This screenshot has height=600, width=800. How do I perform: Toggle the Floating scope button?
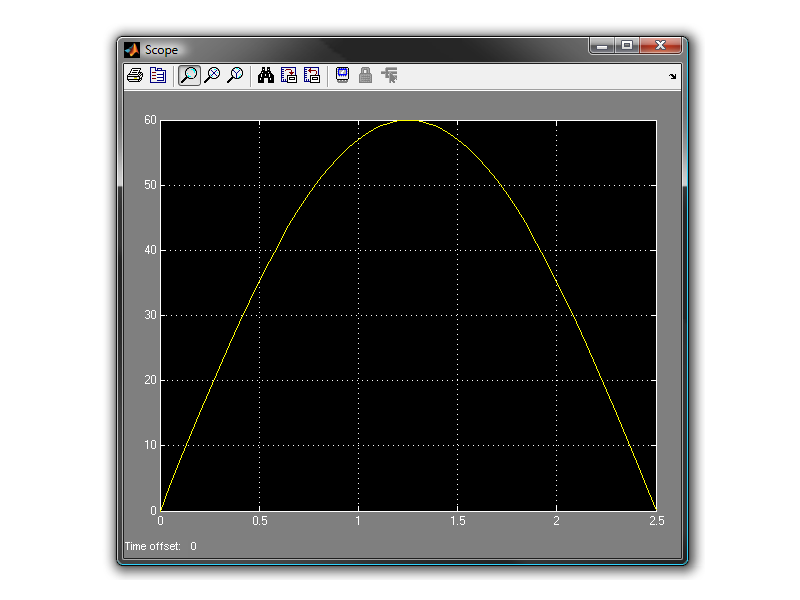(x=342, y=76)
